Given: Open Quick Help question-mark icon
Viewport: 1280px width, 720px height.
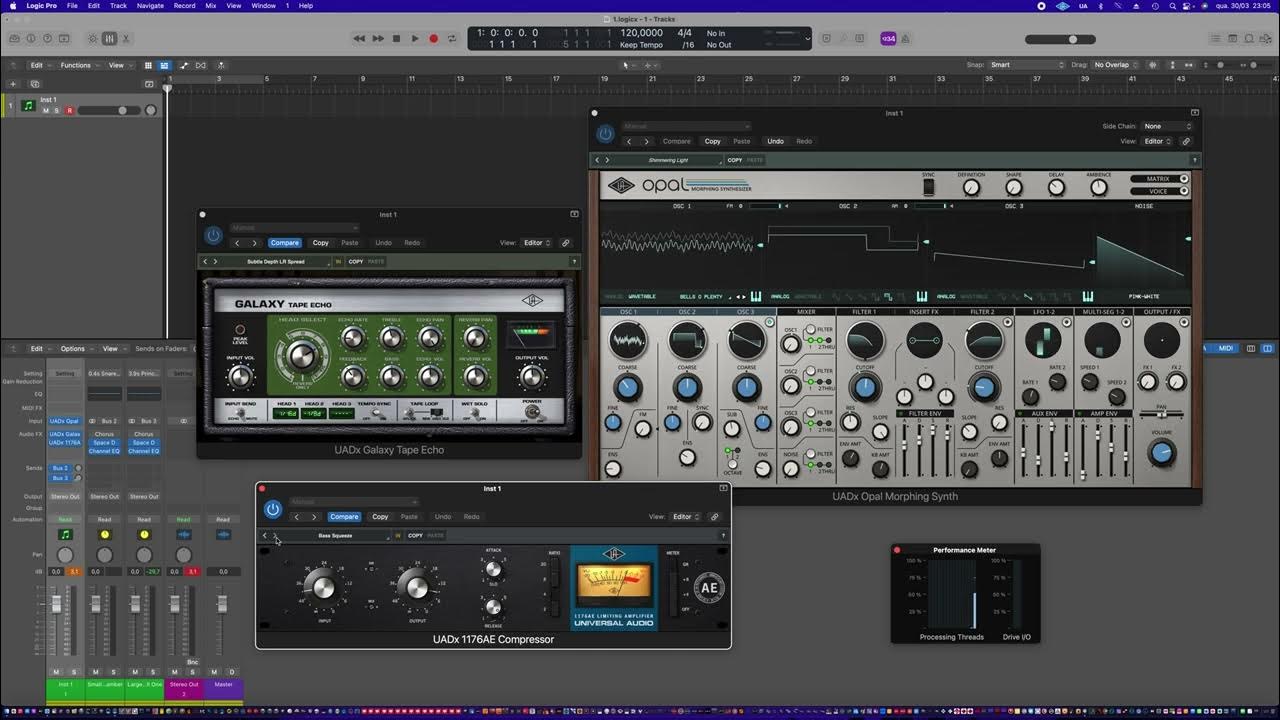Looking at the screenshot, I should point(47,38).
